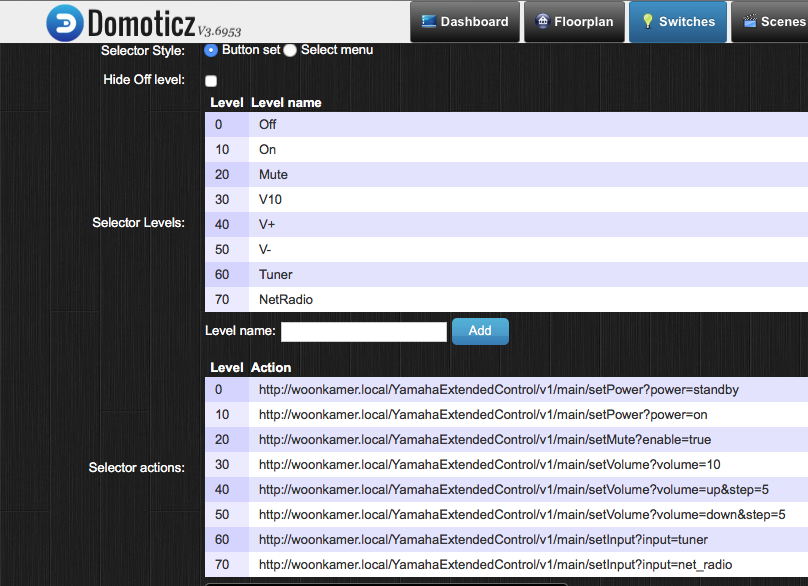Click the Domoticz logo icon
The height and width of the screenshot is (586, 808).
(64, 23)
